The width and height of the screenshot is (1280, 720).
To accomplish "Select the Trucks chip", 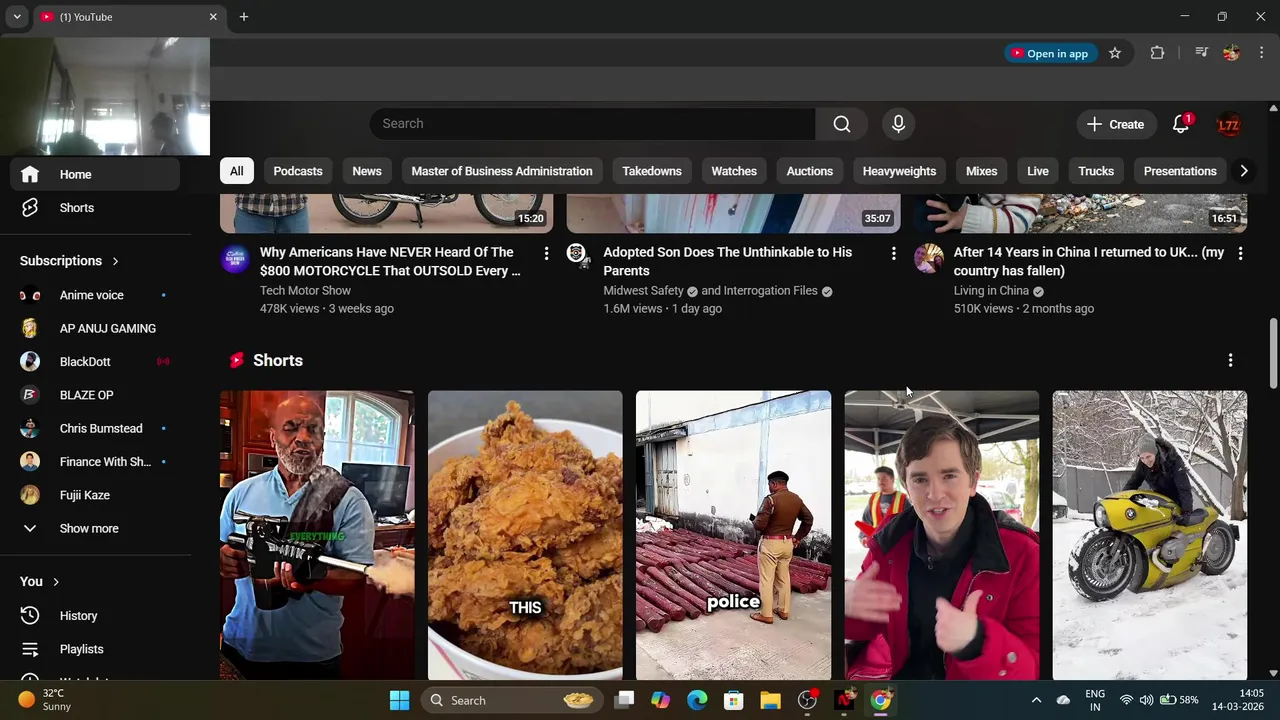I will pyautogui.click(x=1096, y=171).
